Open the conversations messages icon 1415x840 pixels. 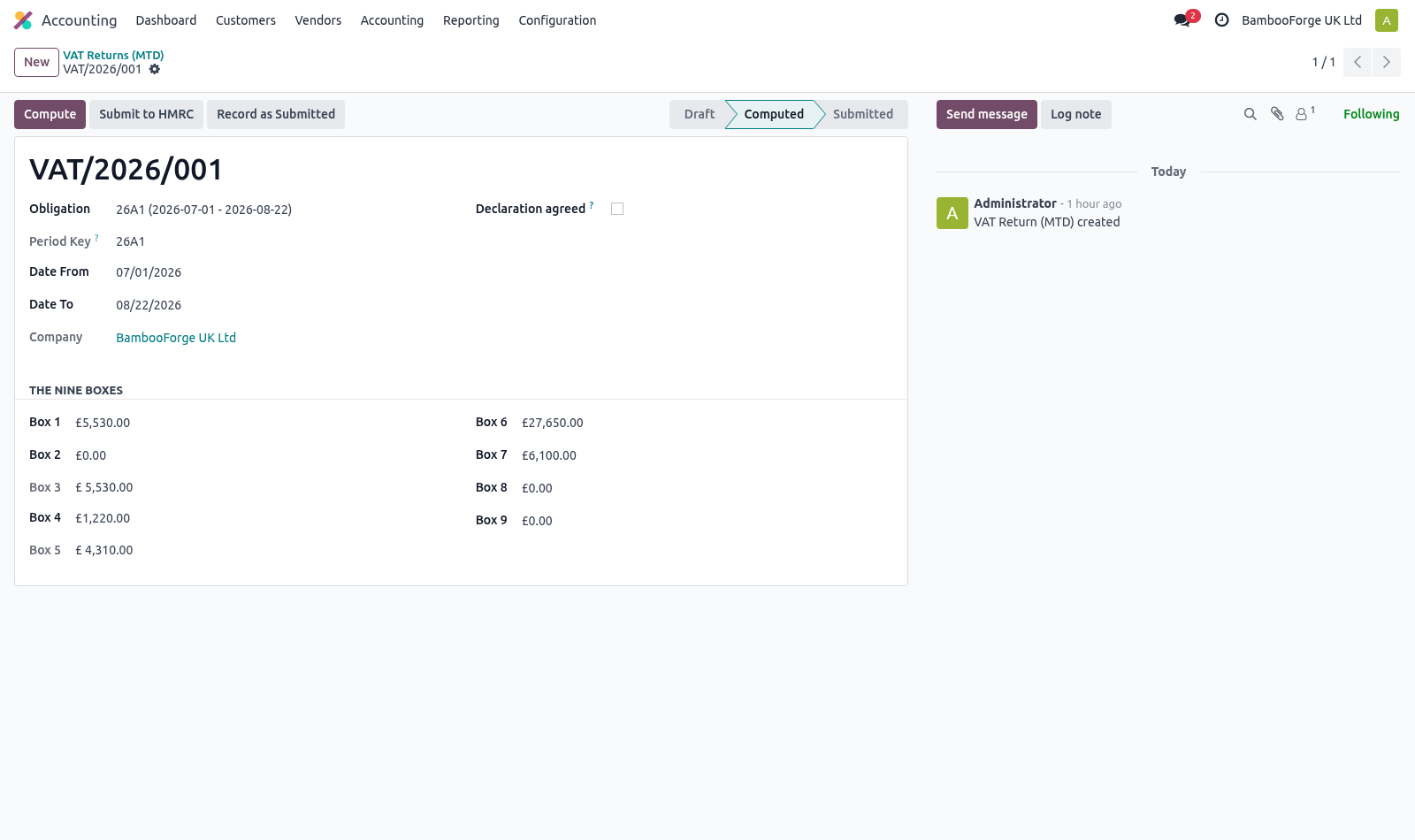[1182, 20]
